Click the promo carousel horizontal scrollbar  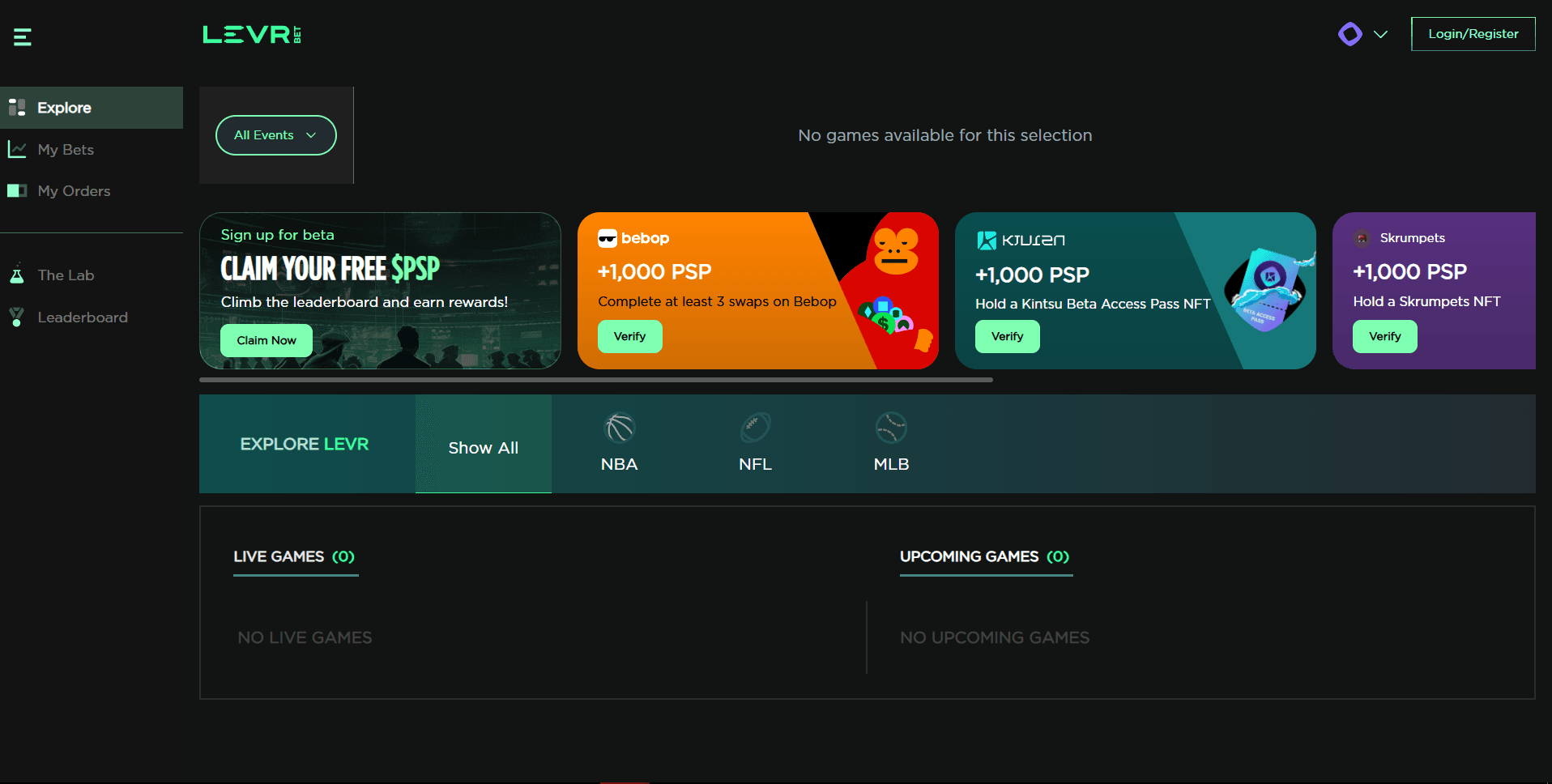596,379
